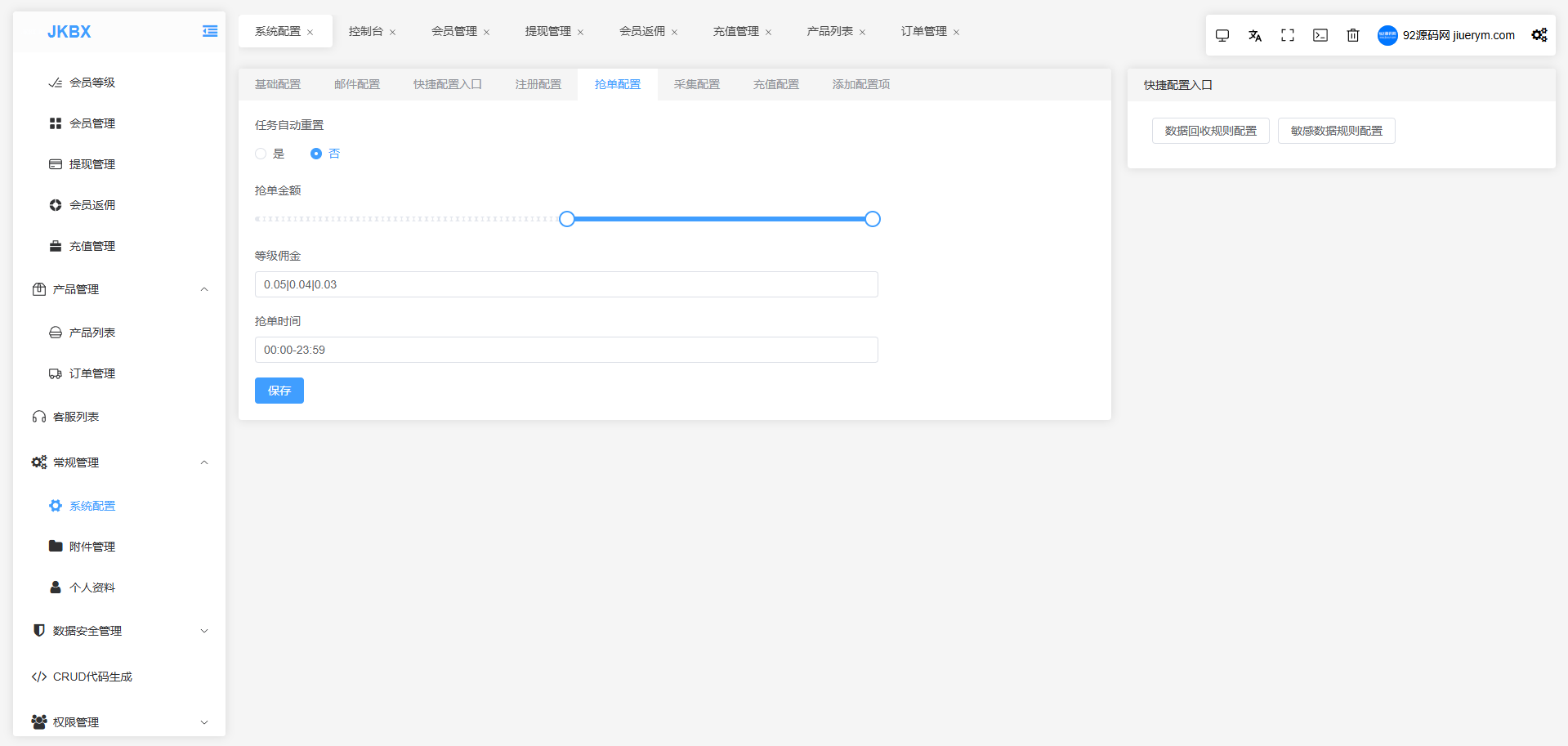Image resolution: width=1568 pixels, height=746 pixels.
Task: Switch to the 基础配置 tab
Action: pos(278,84)
